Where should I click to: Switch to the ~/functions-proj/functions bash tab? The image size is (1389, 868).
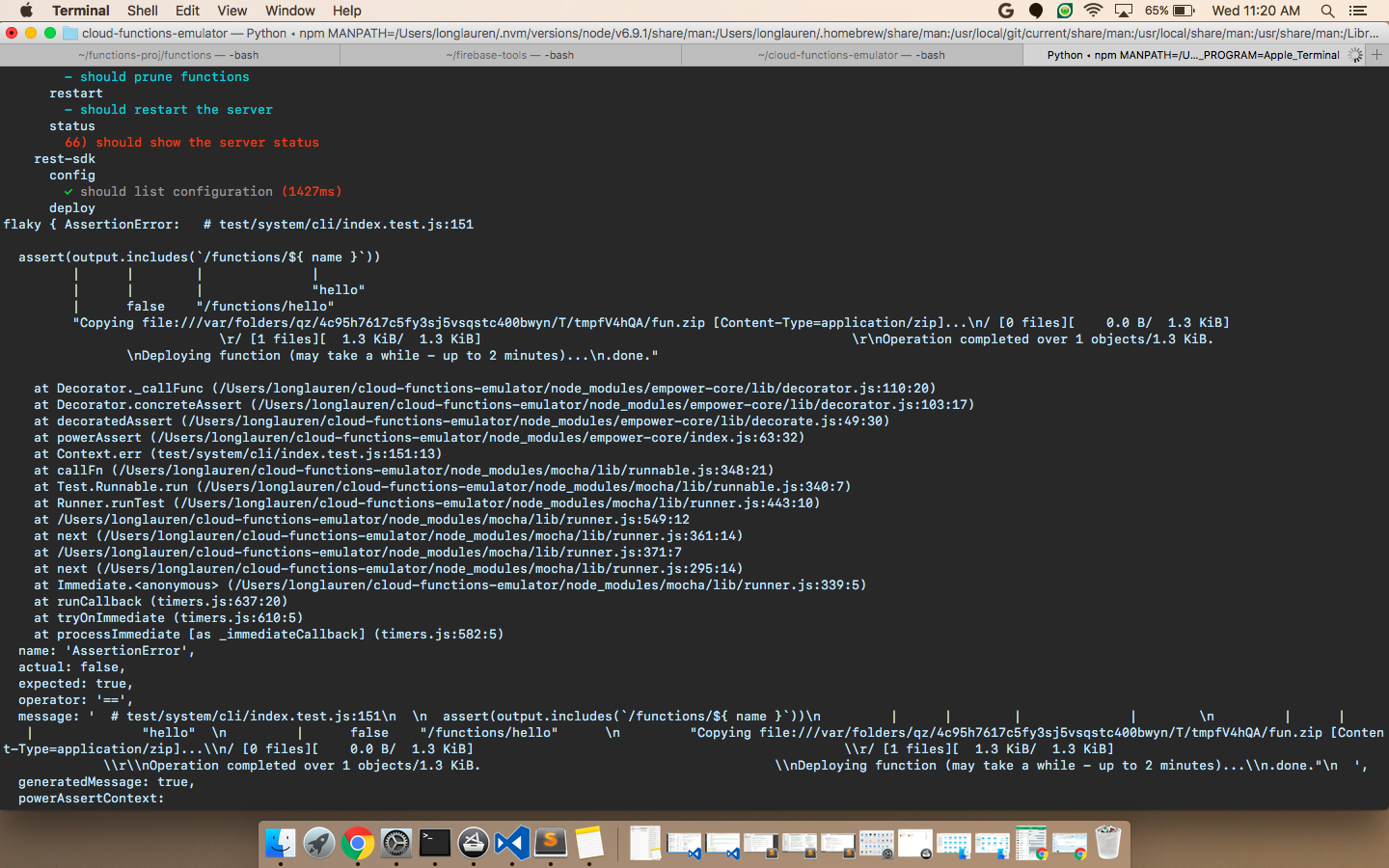coord(170,55)
